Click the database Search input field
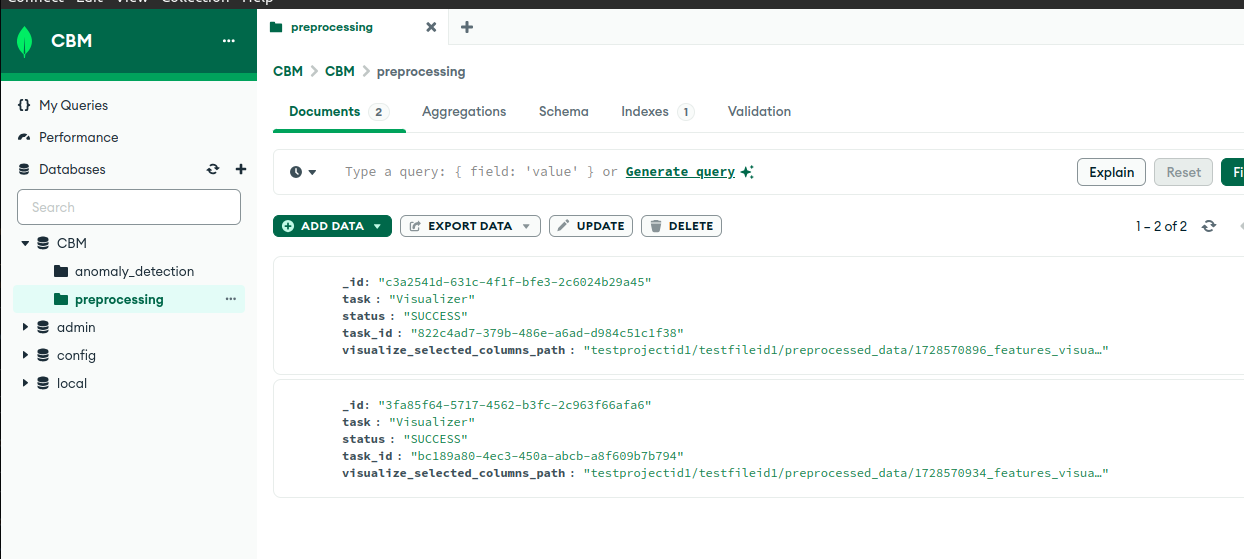Viewport: 1244px width, 559px height. pyautogui.click(x=129, y=207)
